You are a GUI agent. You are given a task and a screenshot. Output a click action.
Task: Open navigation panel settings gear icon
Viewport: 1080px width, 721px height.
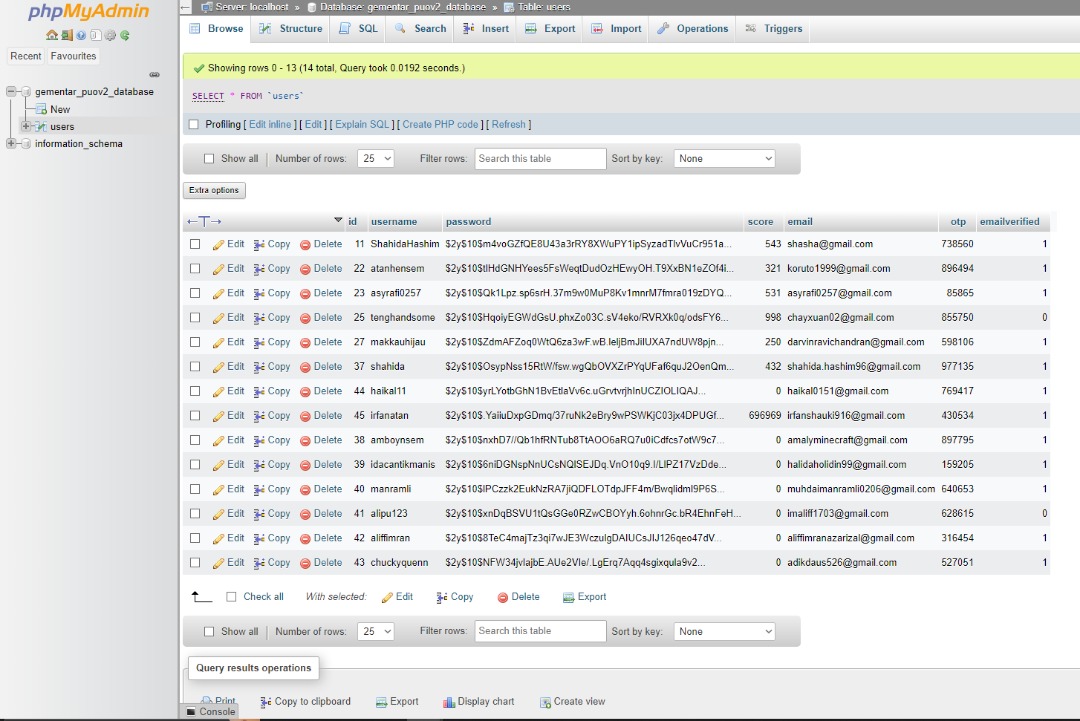(110, 35)
